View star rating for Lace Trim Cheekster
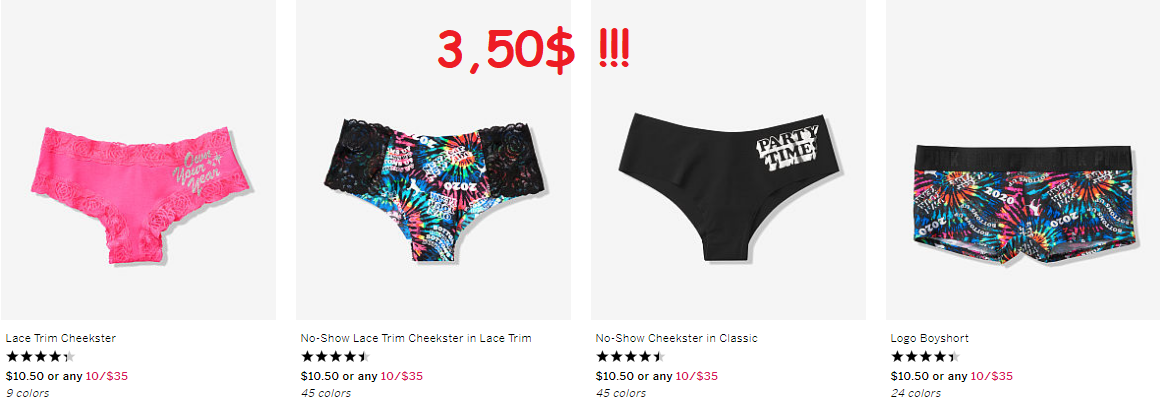 tap(40, 357)
